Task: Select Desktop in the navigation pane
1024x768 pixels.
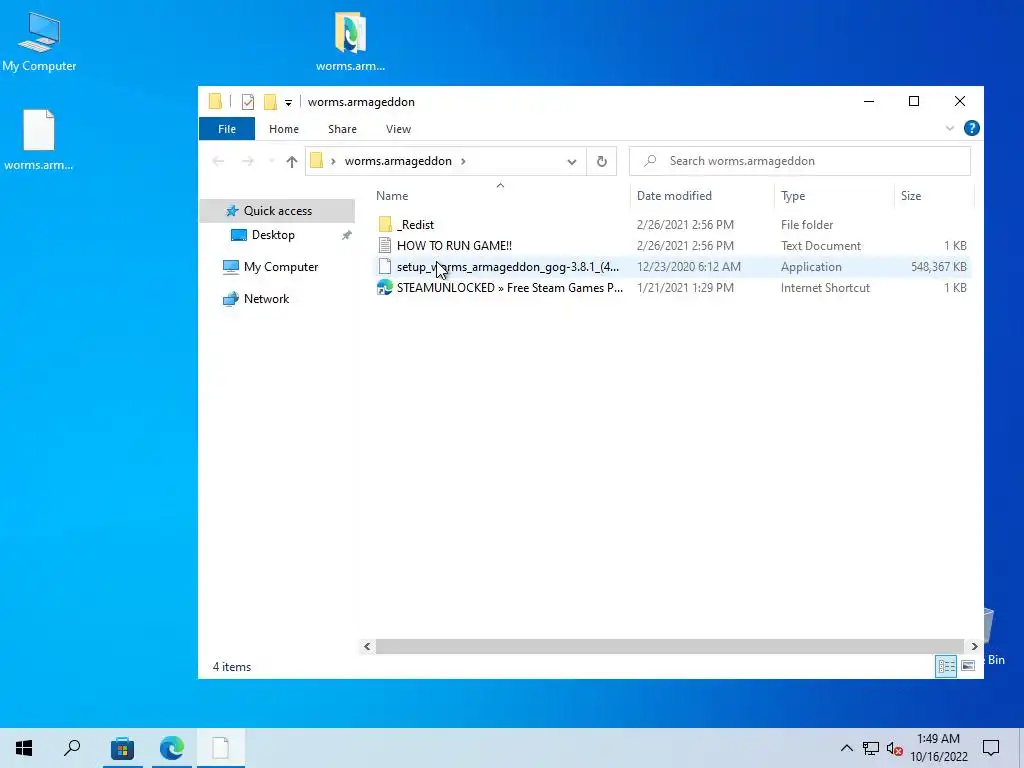Action: [x=273, y=235]
